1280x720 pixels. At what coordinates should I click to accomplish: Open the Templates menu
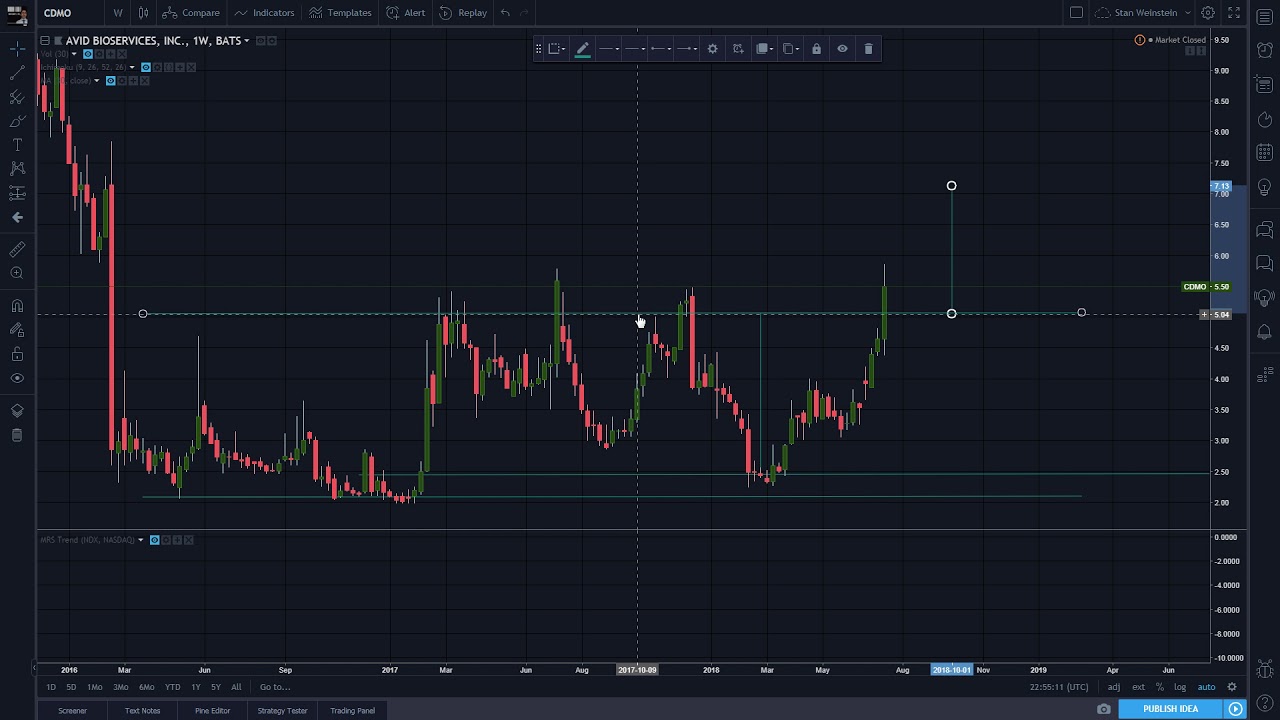pos(340,13)
